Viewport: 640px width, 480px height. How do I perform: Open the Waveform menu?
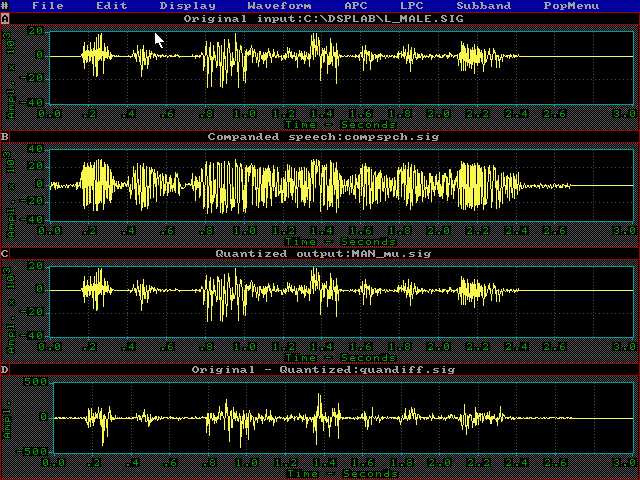click(280, 6)
